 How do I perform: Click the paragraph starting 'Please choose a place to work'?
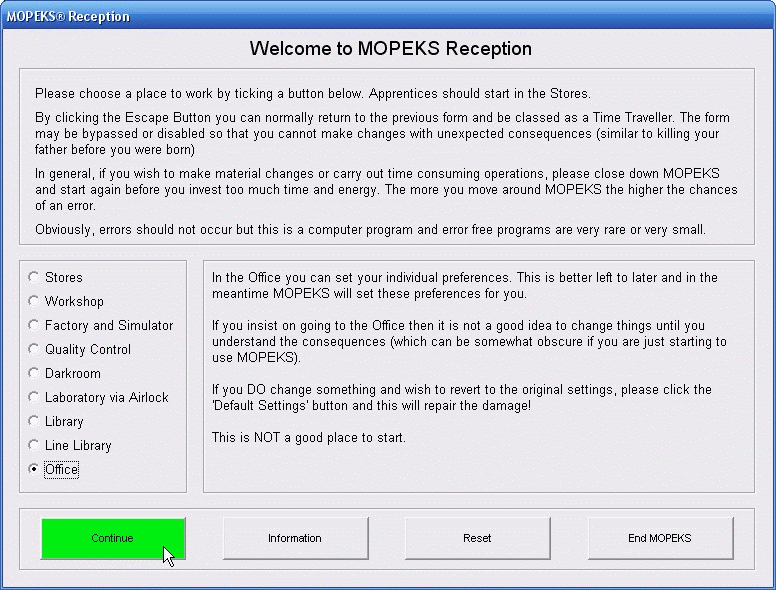click(313, 94)
